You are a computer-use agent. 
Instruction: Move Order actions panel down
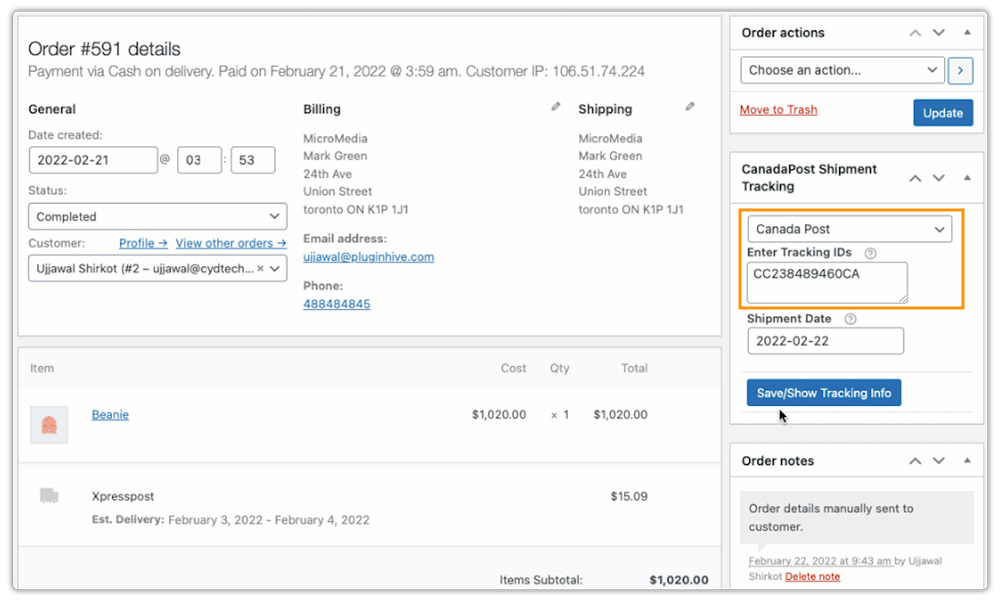939,33
